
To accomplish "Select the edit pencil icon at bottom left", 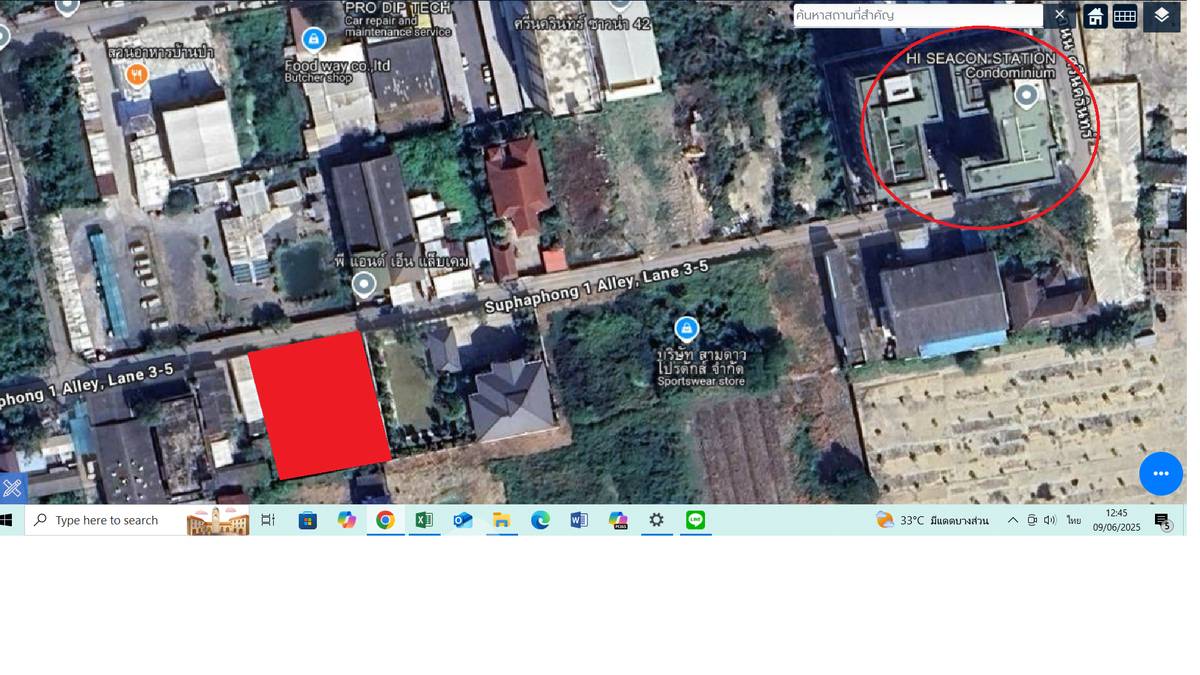I will pyautogui.click(x=12, y=488).
